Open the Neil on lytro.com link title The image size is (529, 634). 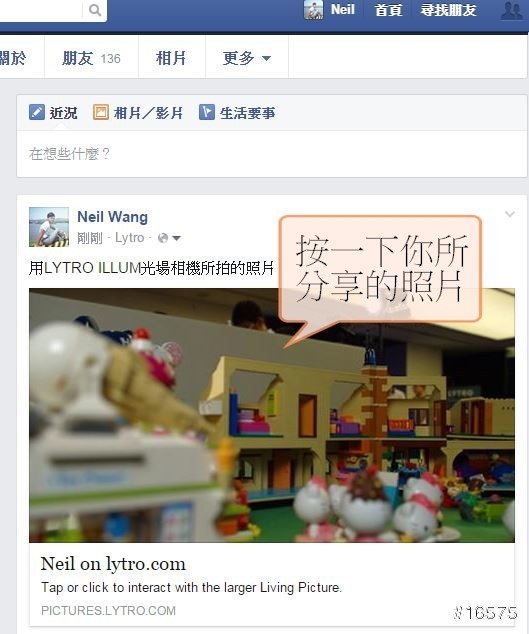click(113, 564)
